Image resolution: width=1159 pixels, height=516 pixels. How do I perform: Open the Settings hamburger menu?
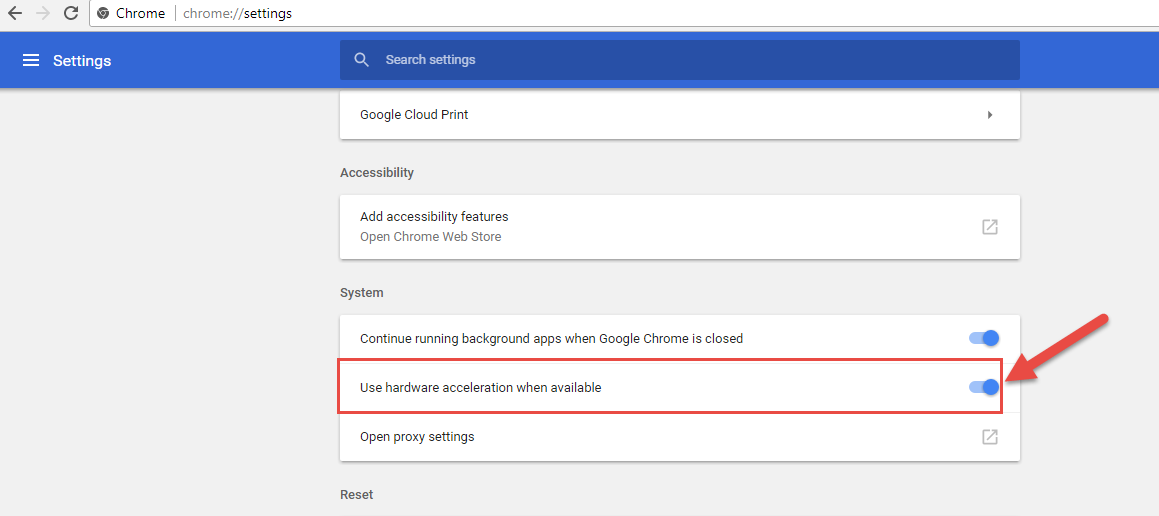pos(31,61)
